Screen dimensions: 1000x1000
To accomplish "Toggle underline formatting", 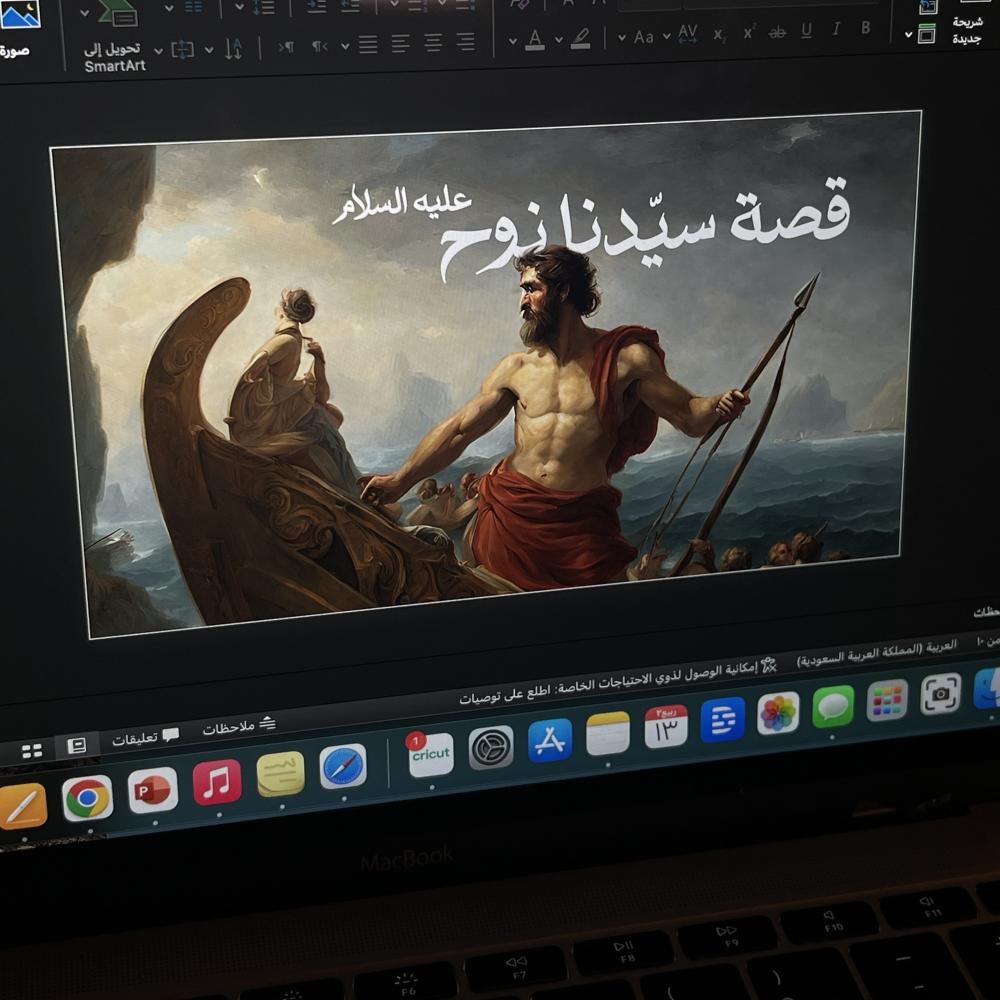I will [x=807, y=31].
